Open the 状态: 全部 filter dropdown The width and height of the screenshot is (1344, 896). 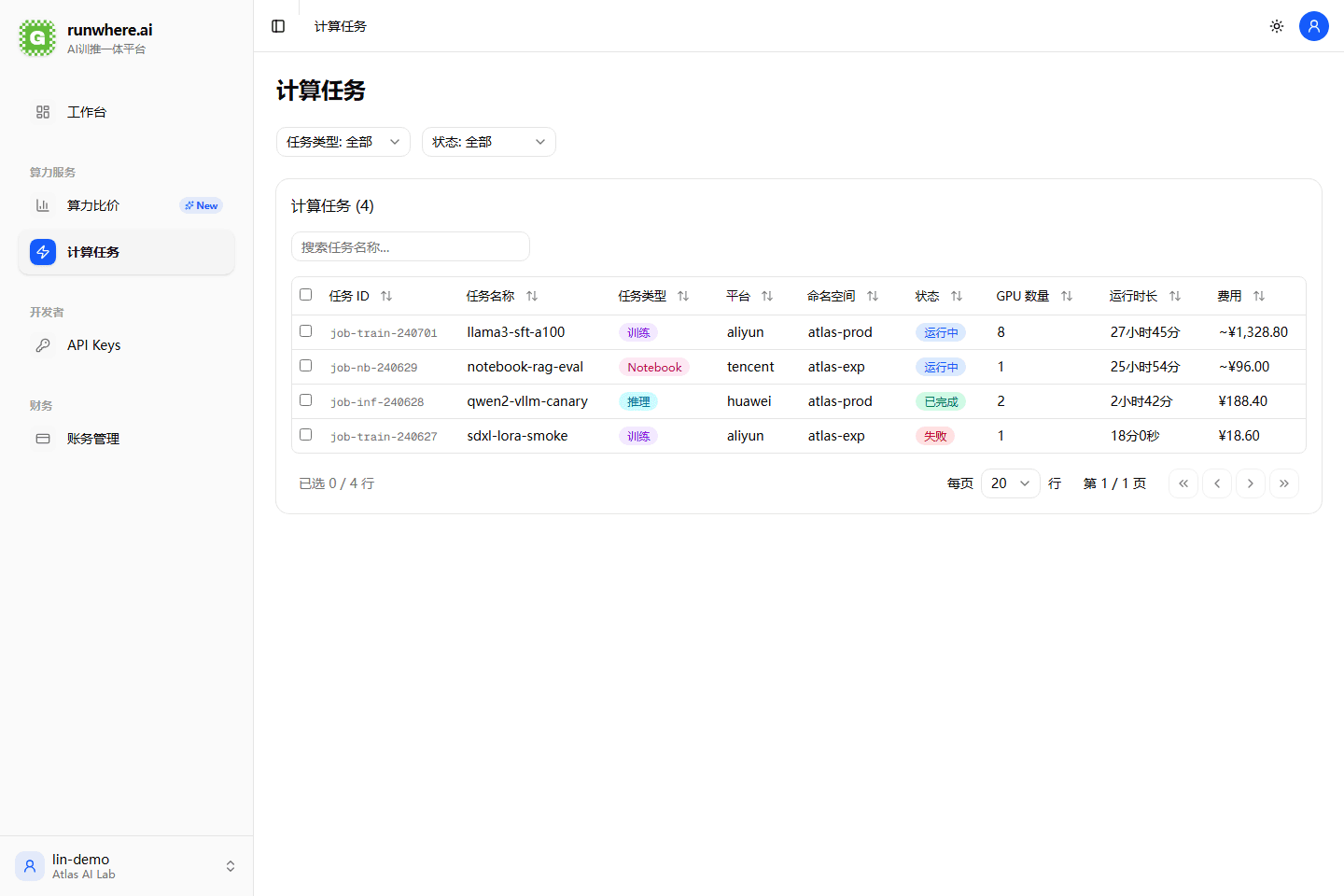pos(489,142)
